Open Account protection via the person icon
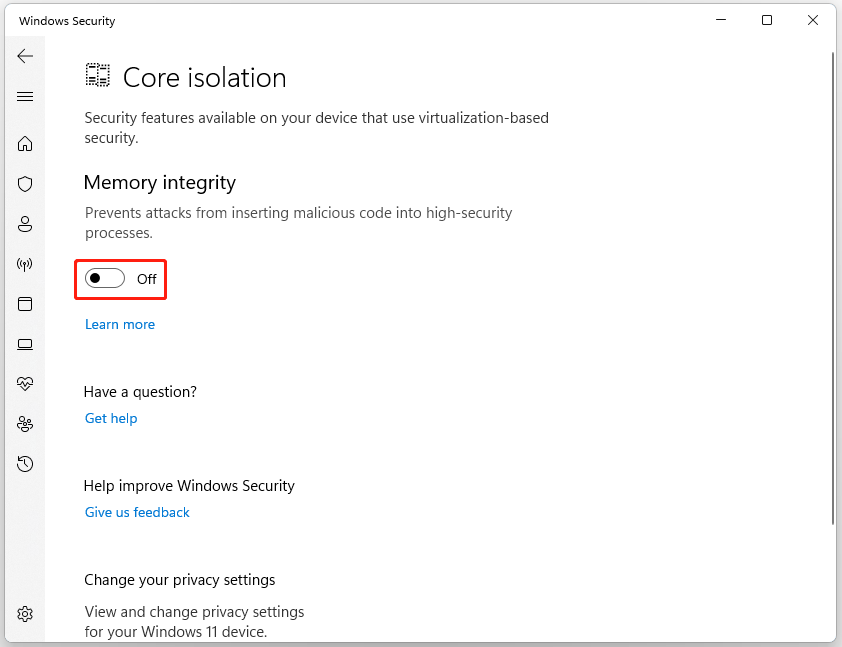Image resolution: width=842 pixels, height=647 pixels. pyautogui.click(x=24, y=224)
